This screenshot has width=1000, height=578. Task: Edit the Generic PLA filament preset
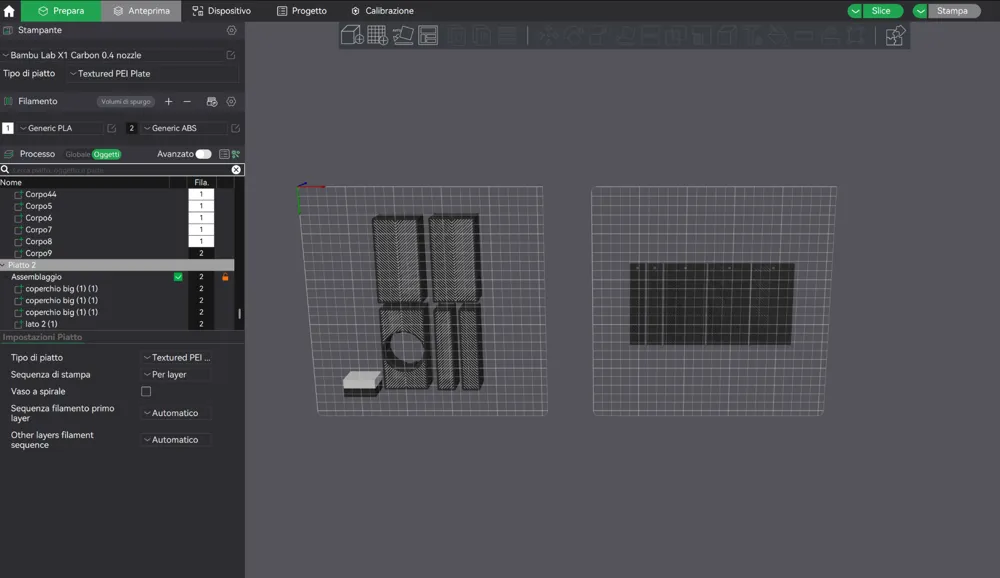point(112,128)
